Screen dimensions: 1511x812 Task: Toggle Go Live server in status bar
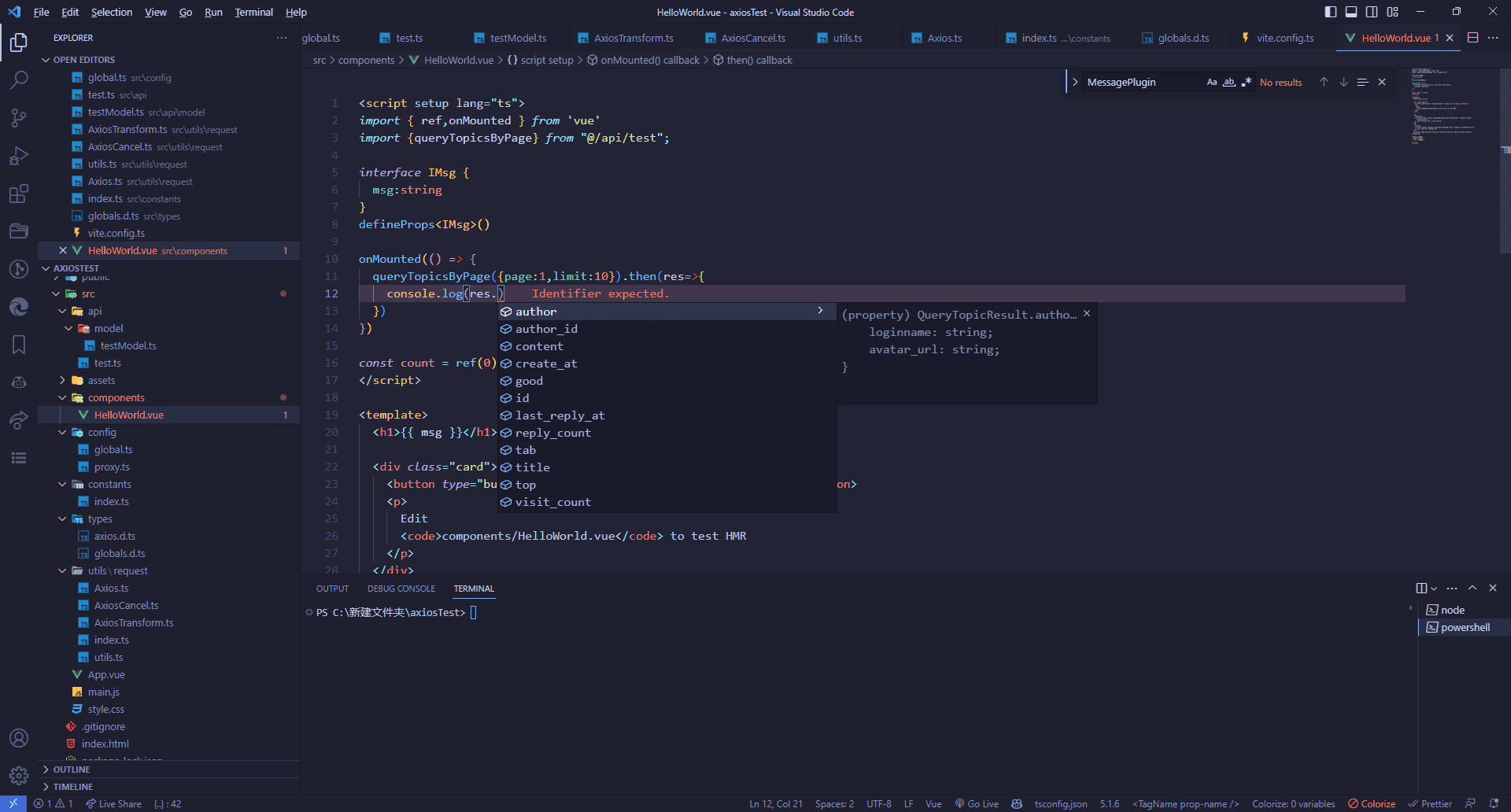click(977, 803)
